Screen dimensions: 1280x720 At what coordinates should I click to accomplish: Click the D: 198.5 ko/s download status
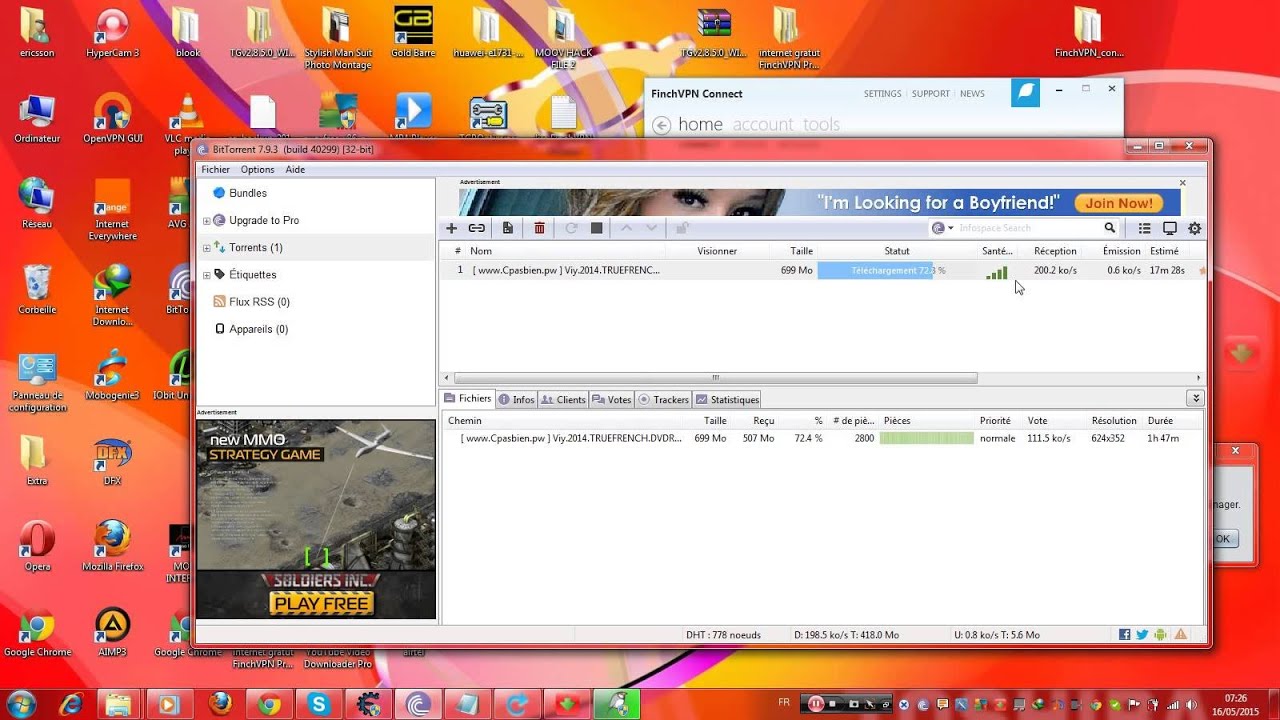pyautogui.click(x=846, y=635)
